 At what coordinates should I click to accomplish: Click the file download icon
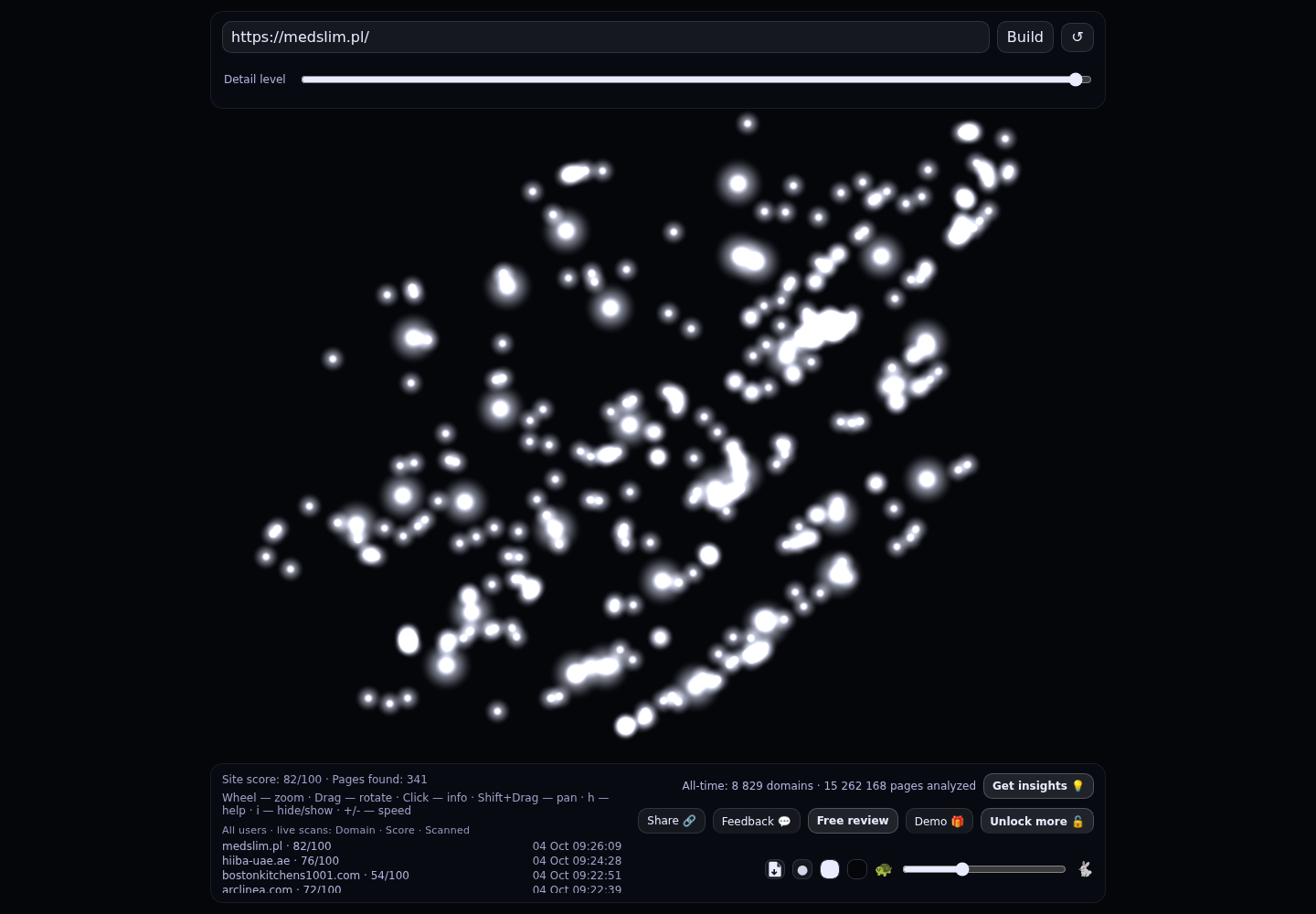click(x=775, y=869)
